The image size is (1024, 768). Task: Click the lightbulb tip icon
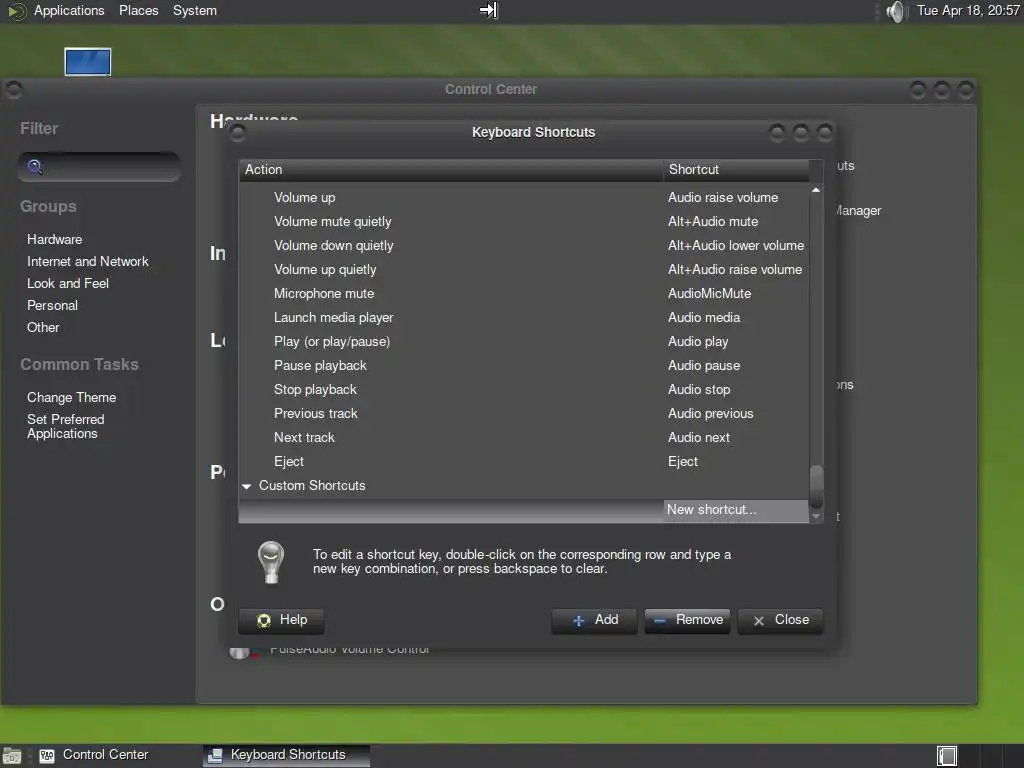pos(270,562)
